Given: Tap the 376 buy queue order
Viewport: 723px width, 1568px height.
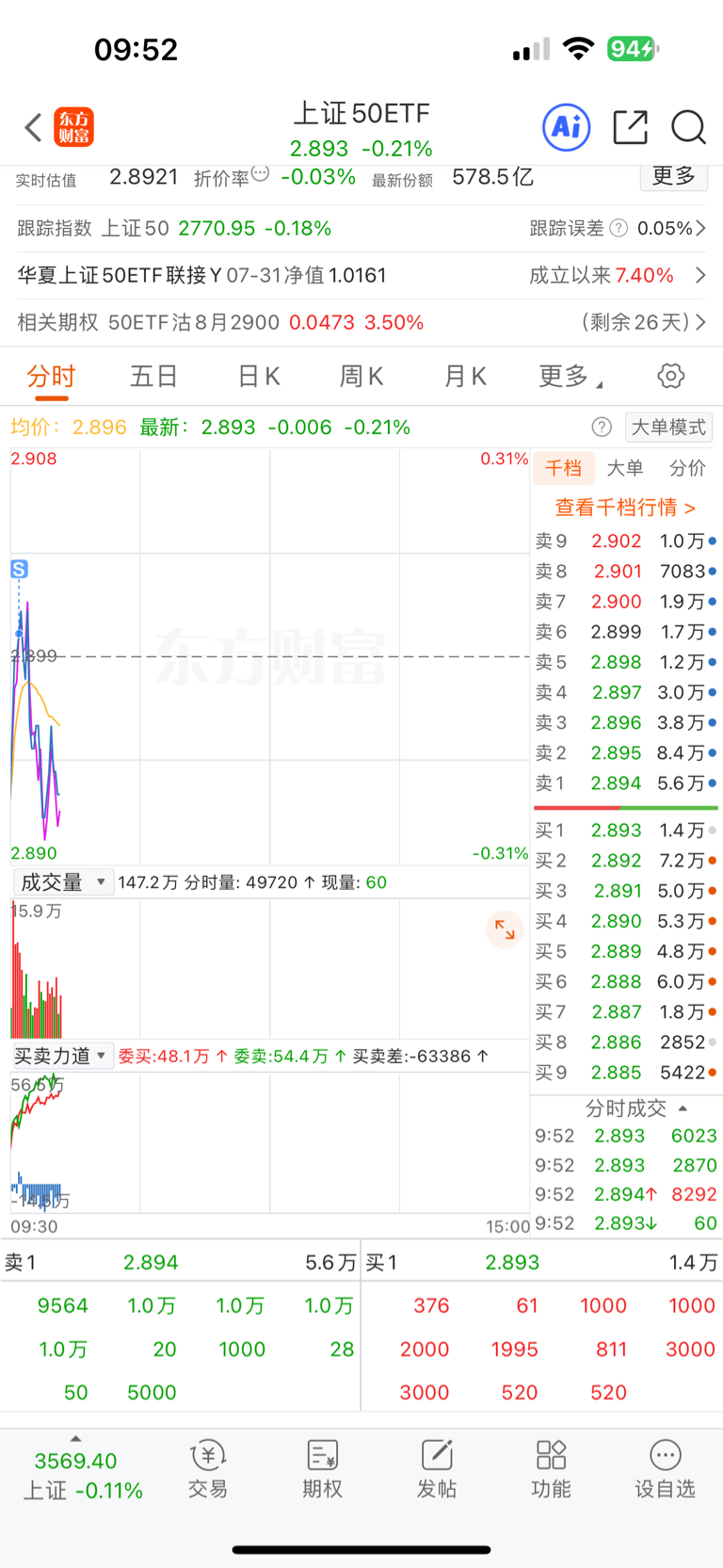Looking at the screenshot, I should (x=431, y=1305).
